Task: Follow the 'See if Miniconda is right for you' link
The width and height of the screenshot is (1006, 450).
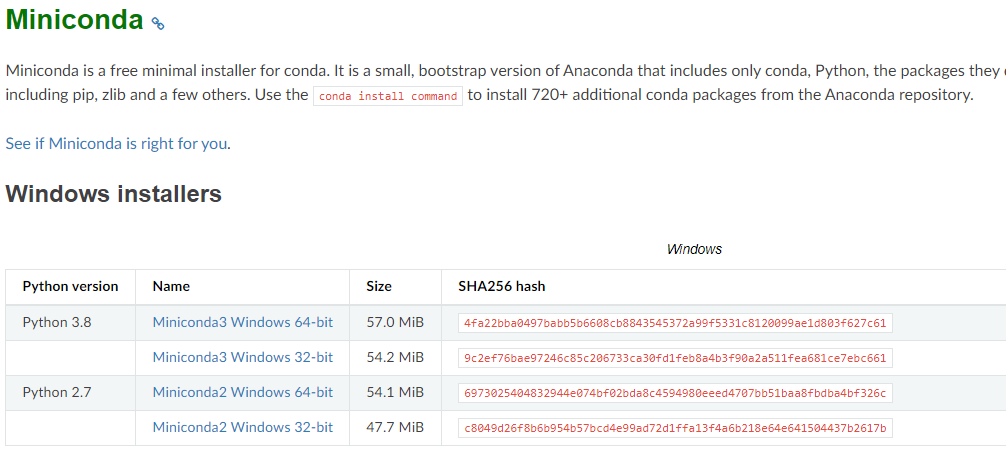Action: click(x=116, y=143)
